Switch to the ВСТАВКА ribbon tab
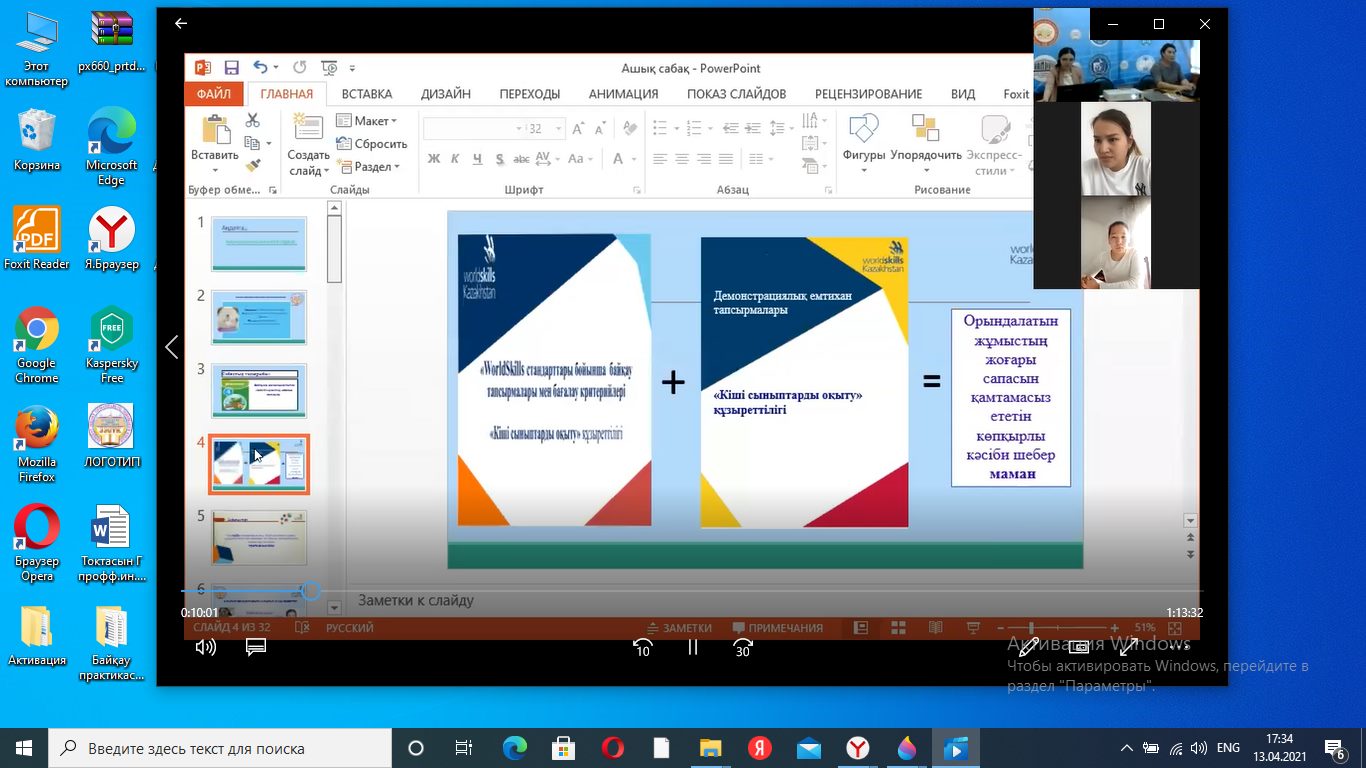This screenshot has width=1366, height=768. coord(366,94)
